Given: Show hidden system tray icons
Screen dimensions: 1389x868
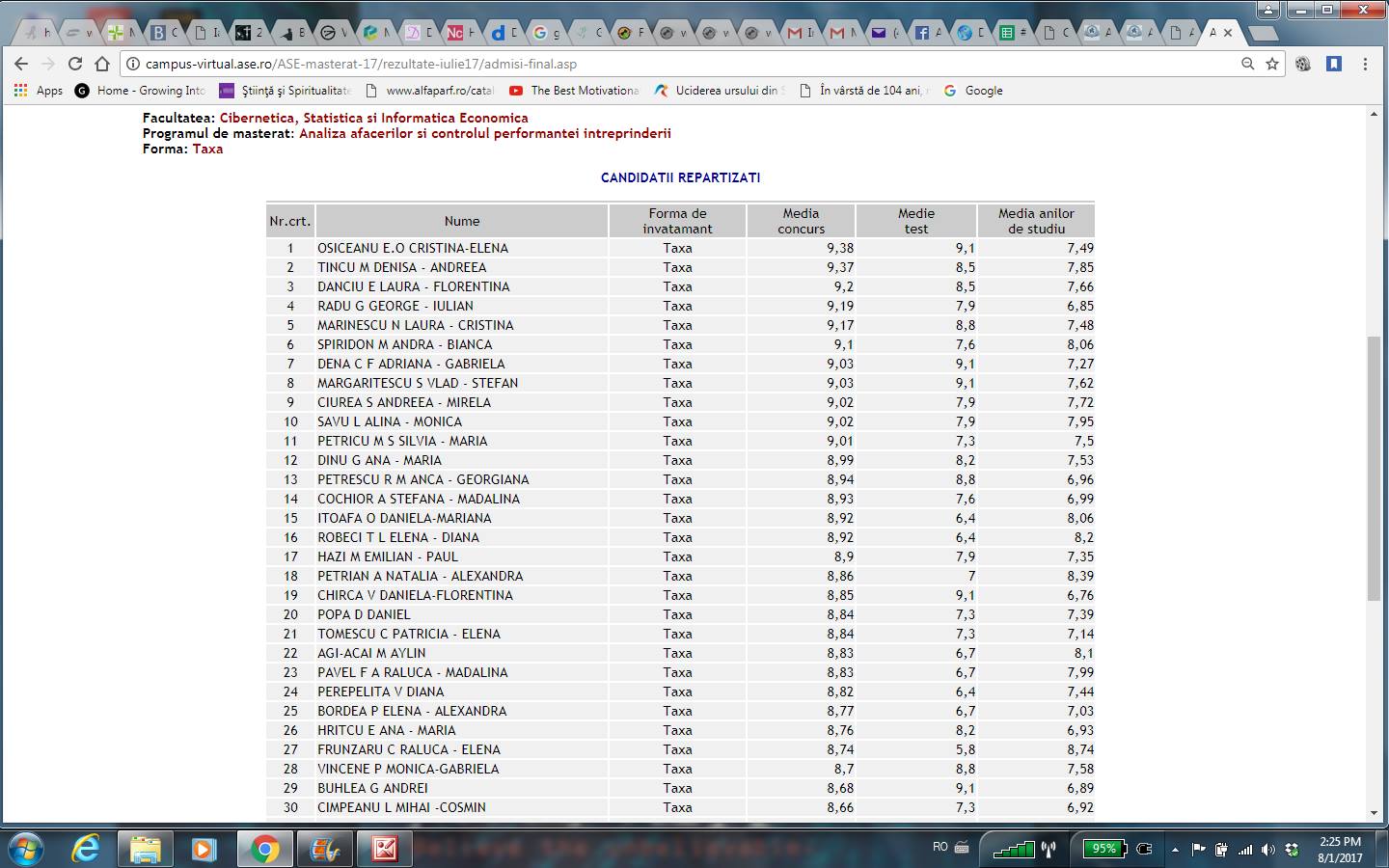Looking at the screenshot, I should (x=1175, y=850).
